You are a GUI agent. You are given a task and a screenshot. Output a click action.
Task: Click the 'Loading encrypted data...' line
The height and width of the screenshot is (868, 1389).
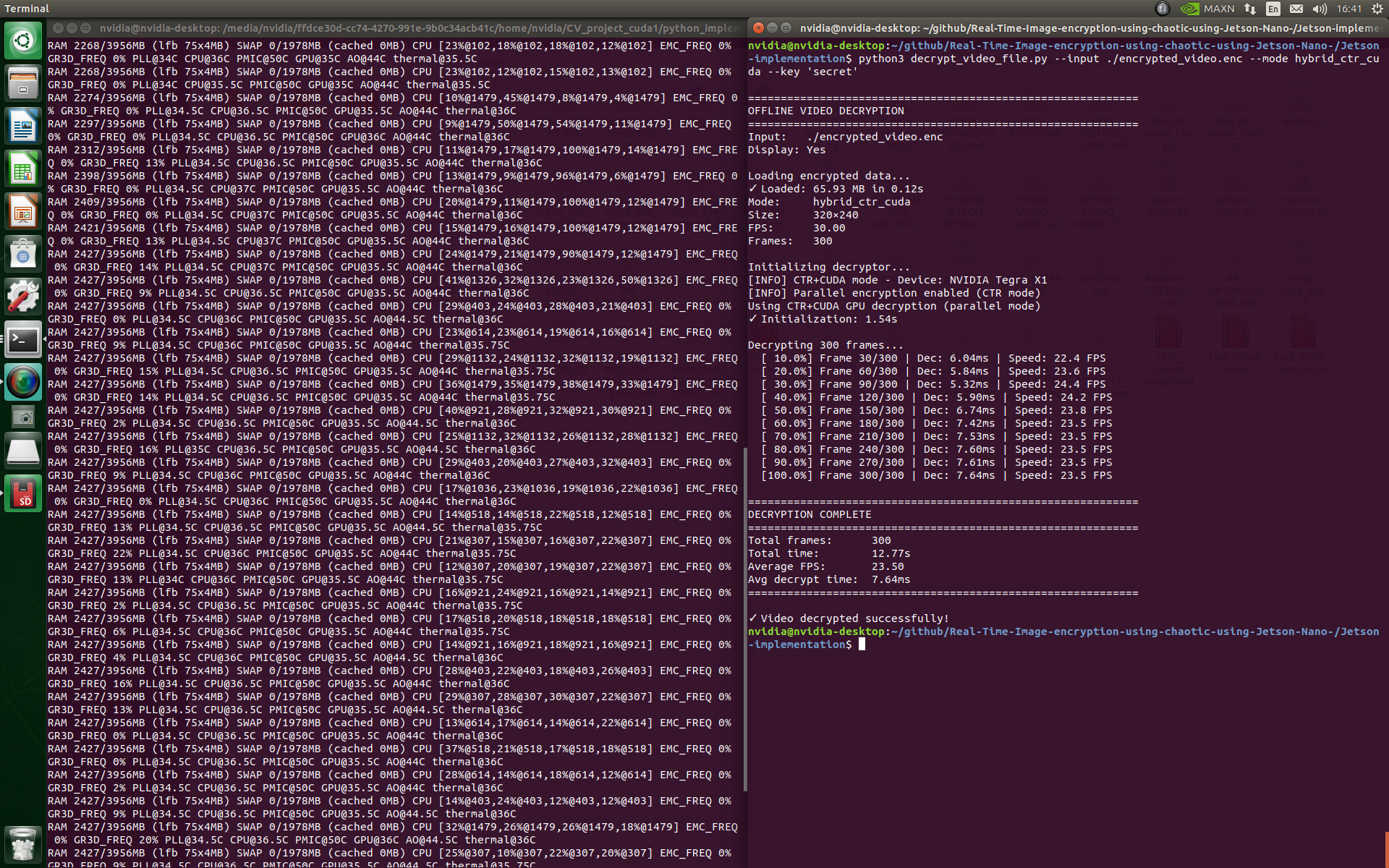pos(829,176)
